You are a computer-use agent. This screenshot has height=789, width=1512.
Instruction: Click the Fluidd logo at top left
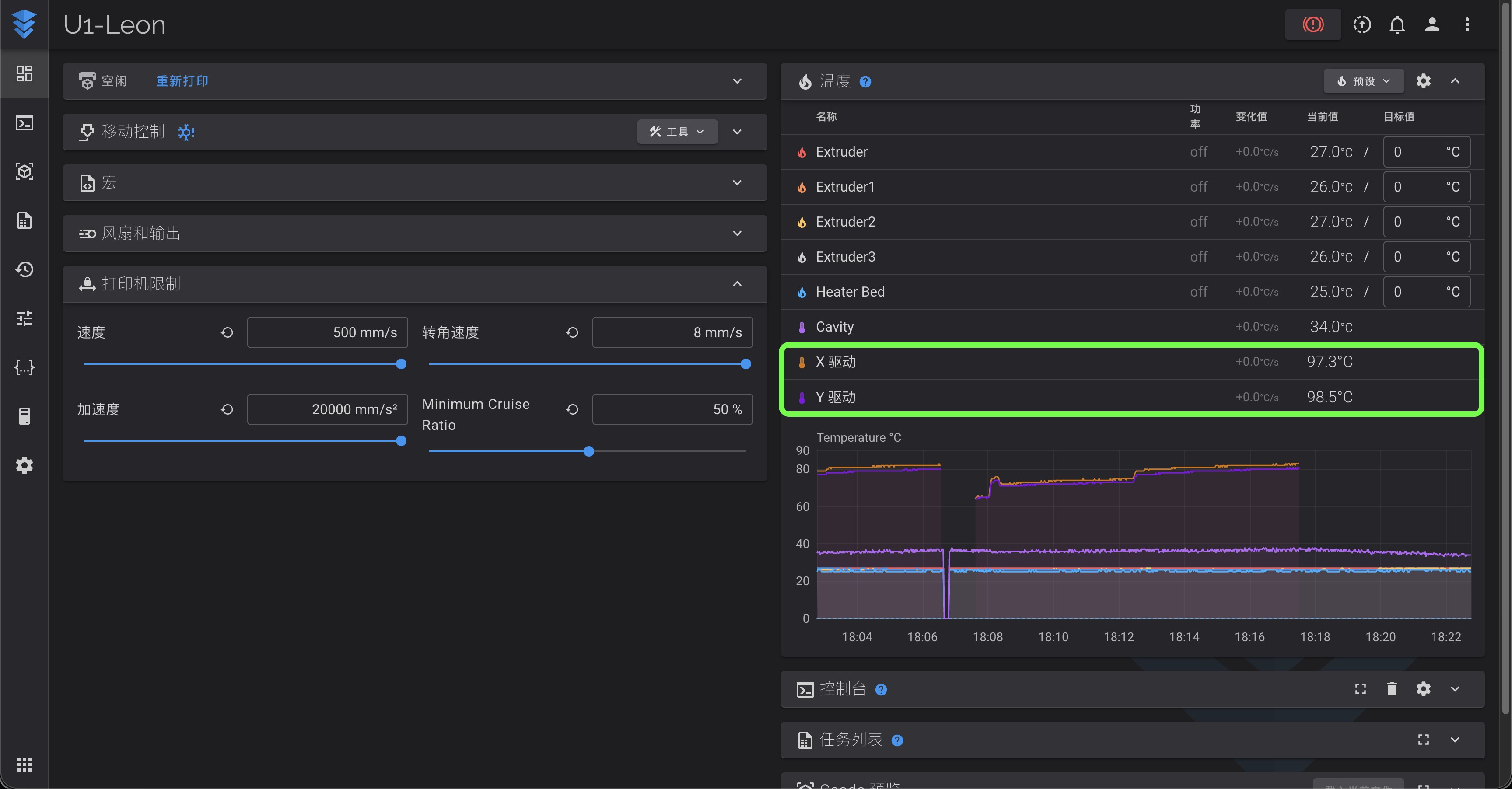24,24
